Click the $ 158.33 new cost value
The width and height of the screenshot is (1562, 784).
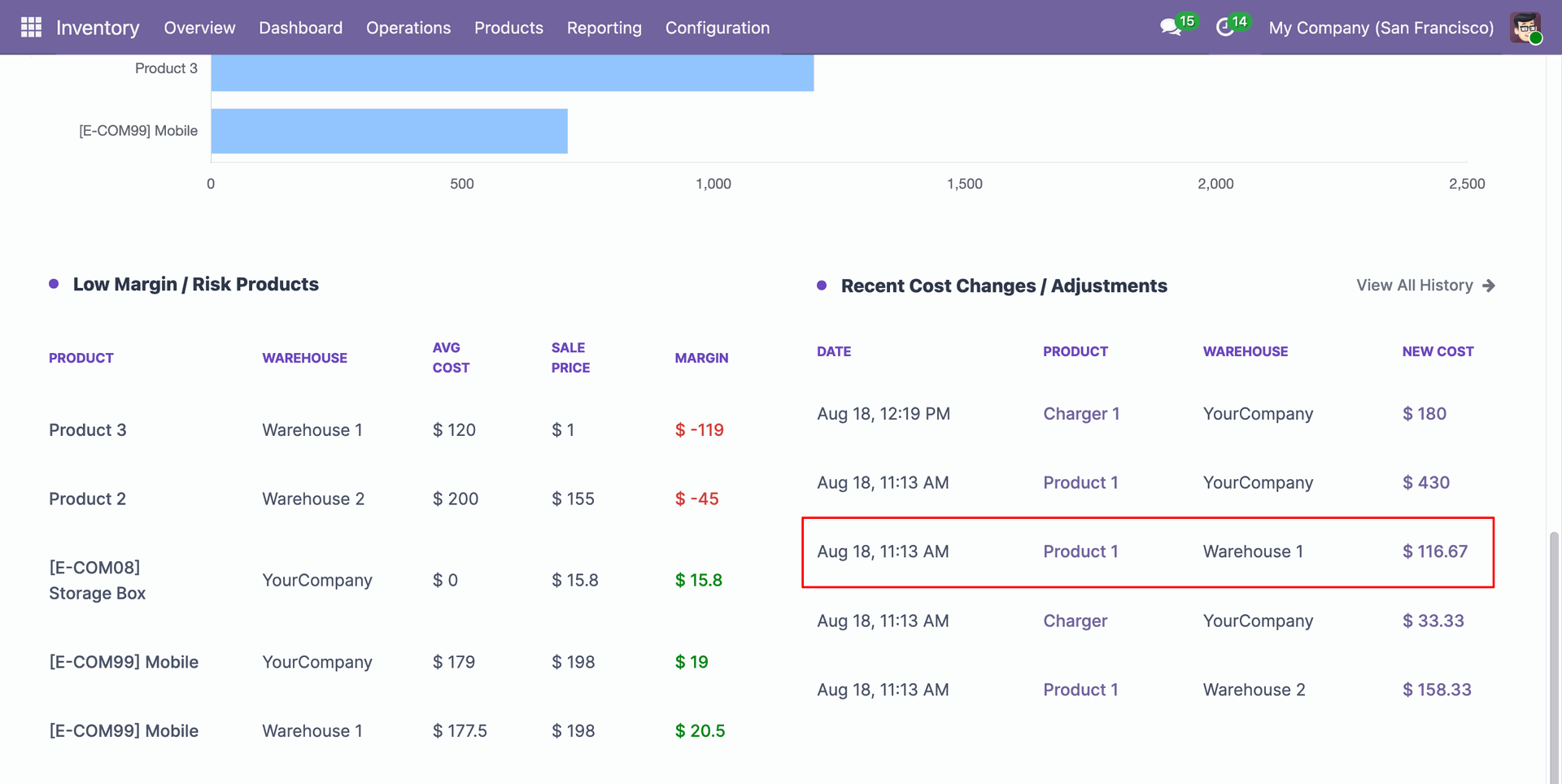[x=1437, y=690]
